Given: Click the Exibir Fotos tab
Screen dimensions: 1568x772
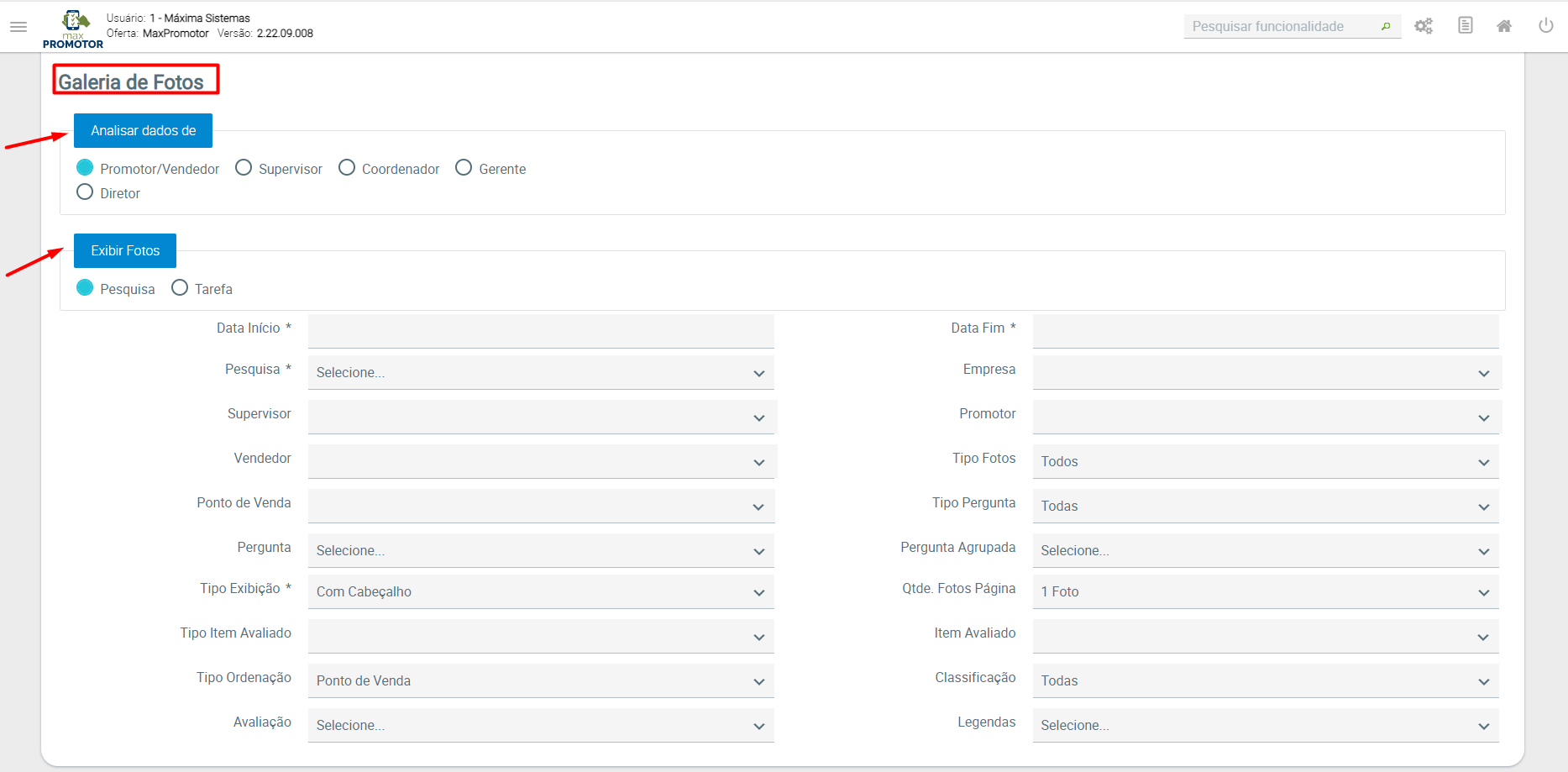Looking at the screenshot, I should coord(125,251).
